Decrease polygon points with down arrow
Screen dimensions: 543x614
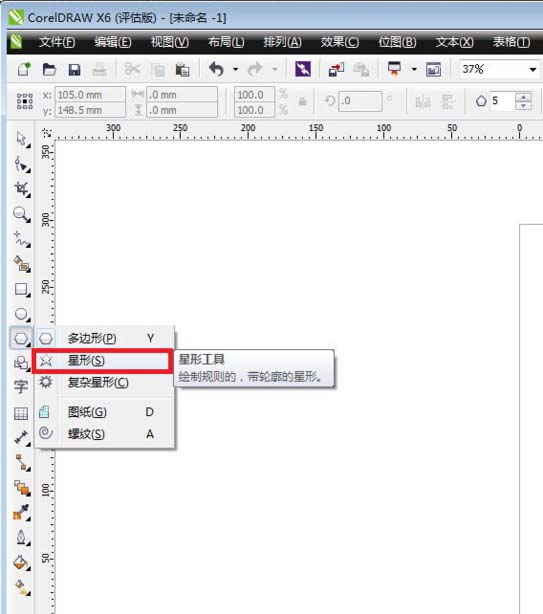click(x=523, y=106)
